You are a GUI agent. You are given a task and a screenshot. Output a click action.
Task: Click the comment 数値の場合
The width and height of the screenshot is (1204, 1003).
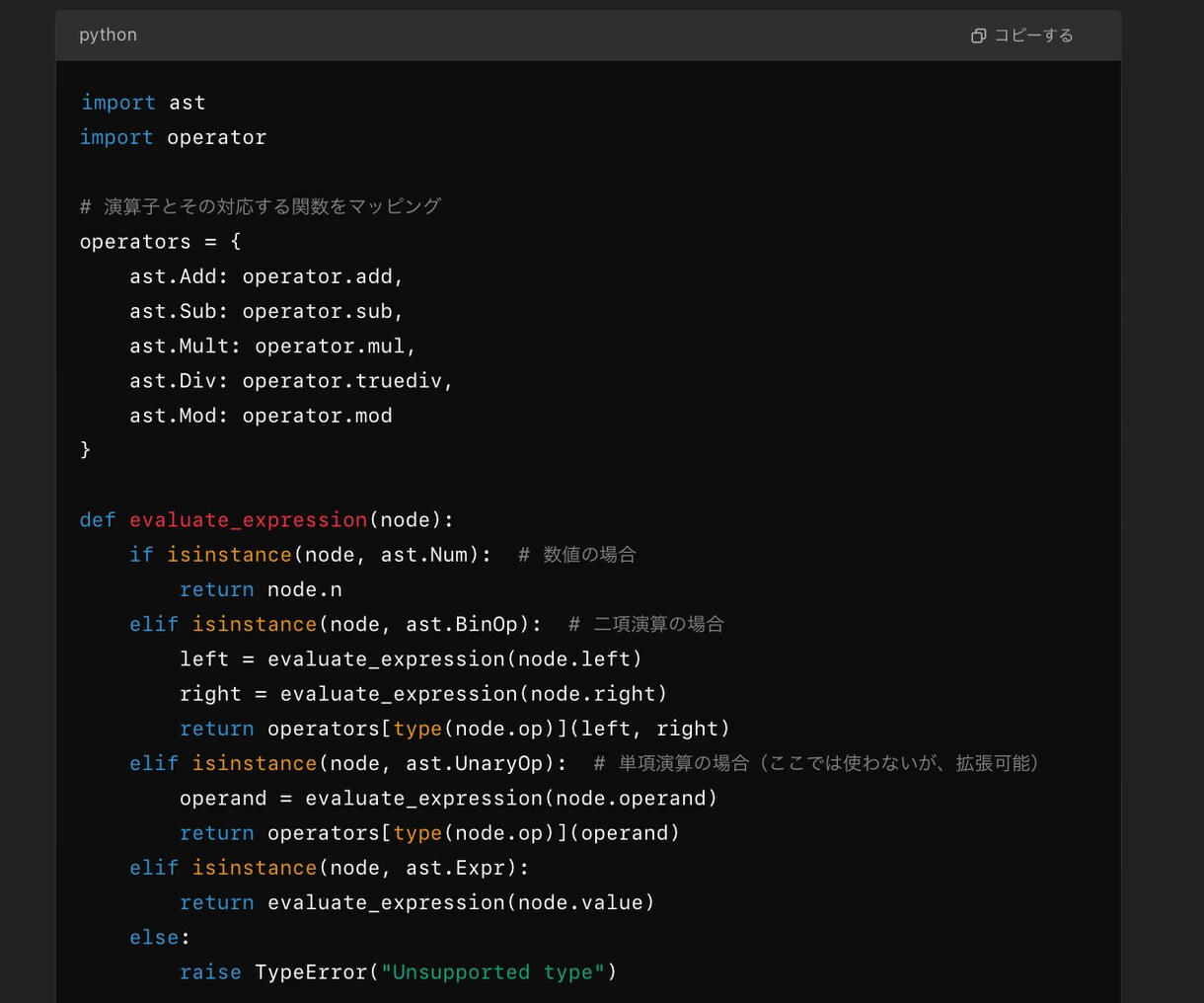tap(577, 555)
